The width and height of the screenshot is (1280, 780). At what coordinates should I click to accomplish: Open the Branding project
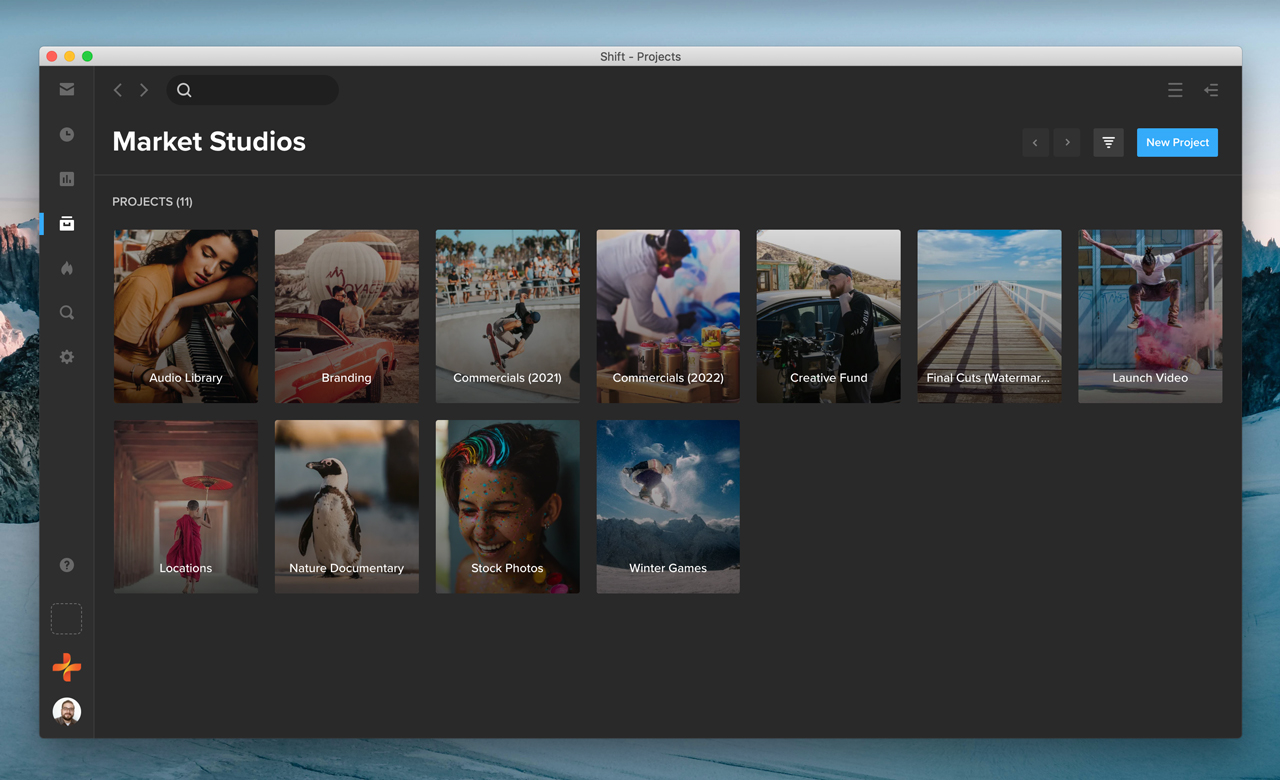coord(347,316)
